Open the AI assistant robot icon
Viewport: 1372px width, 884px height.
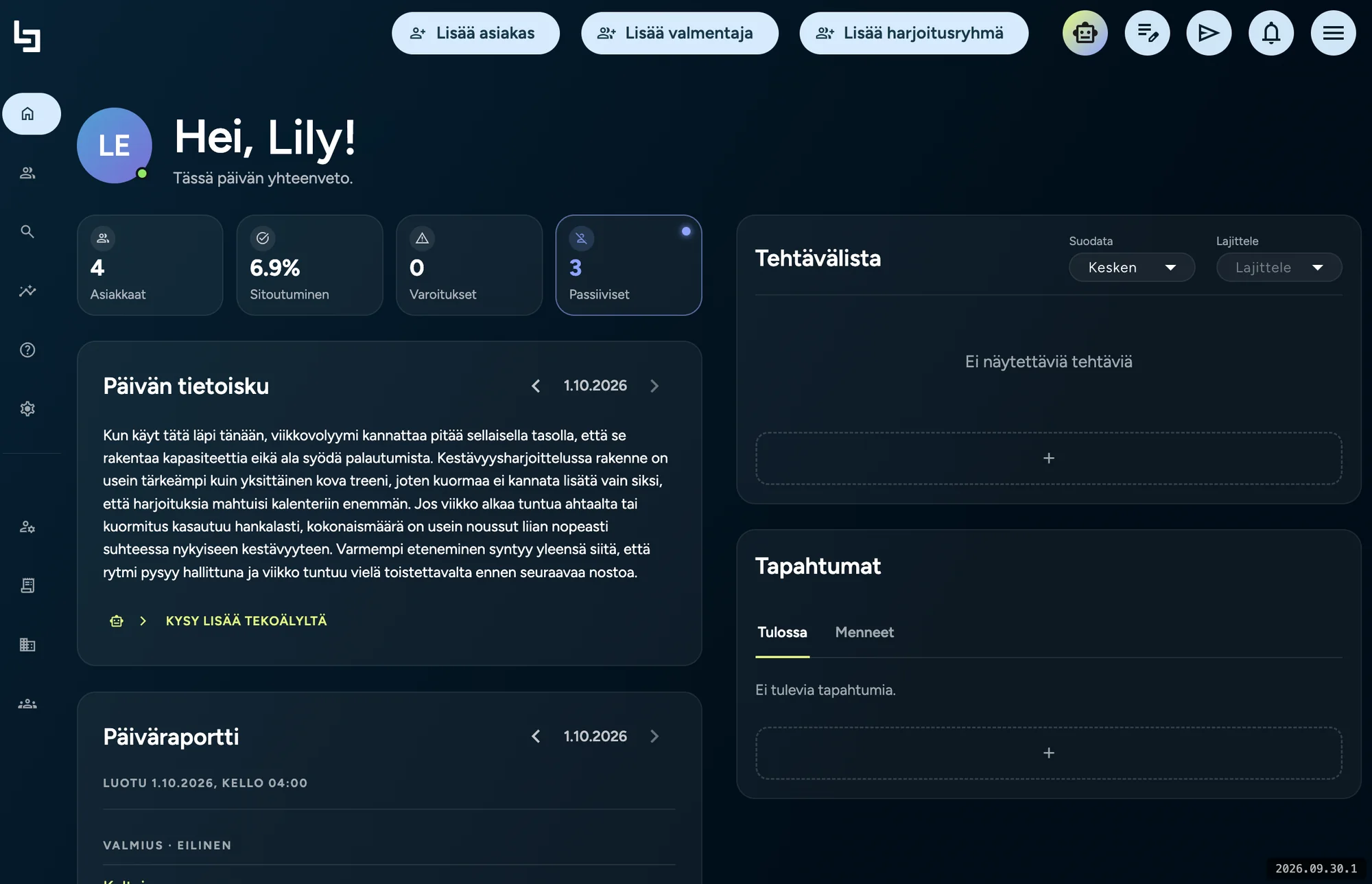[1085, 33]
